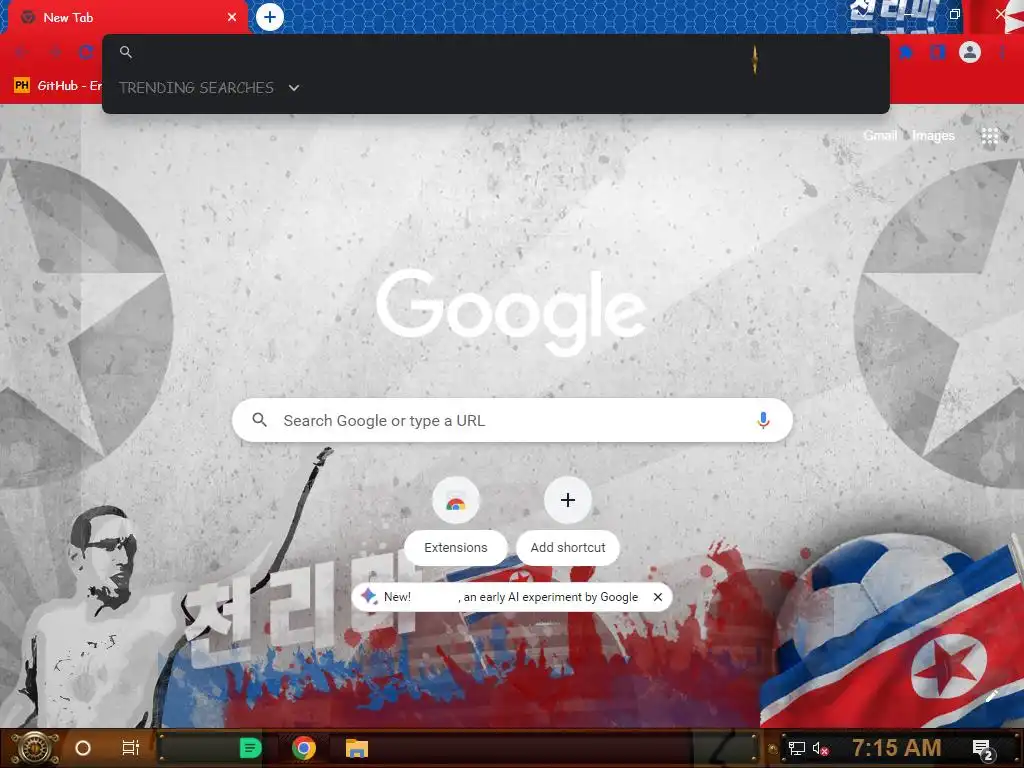Open Google Images link

click(x=933, y=135)
